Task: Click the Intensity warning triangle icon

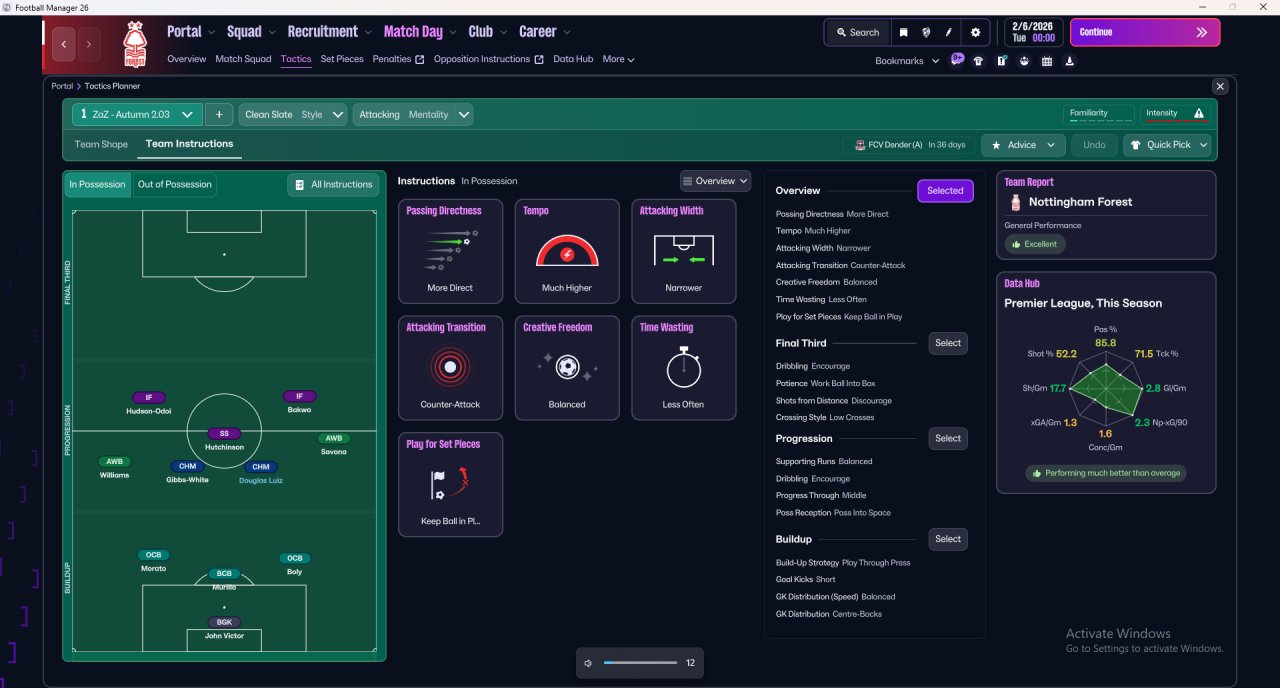Action: [x=1199, y=113]
